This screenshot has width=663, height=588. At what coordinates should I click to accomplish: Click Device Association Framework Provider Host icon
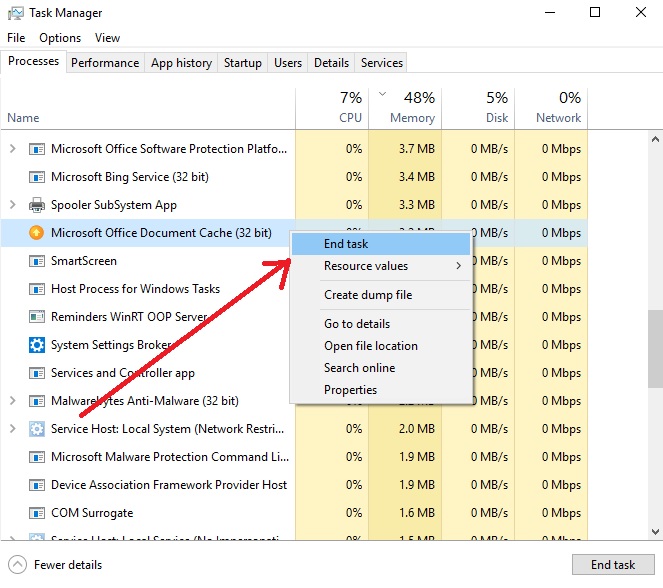click(x=37, y=485)
